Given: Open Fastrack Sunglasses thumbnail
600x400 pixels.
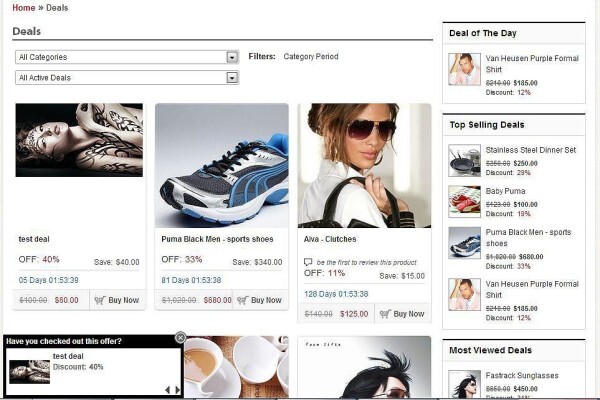Looking at the screenshot, I should point(465,384).
